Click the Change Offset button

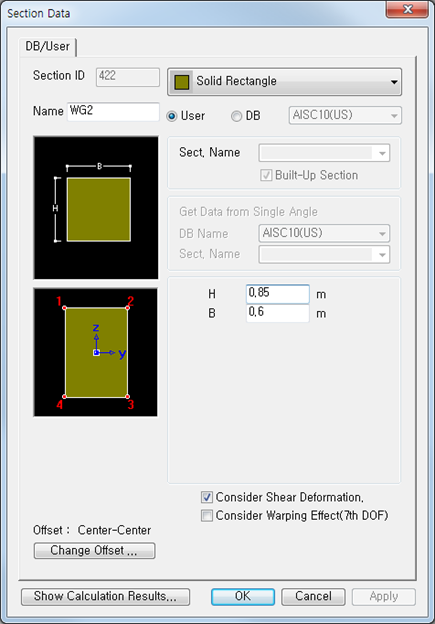coord(94,550)
